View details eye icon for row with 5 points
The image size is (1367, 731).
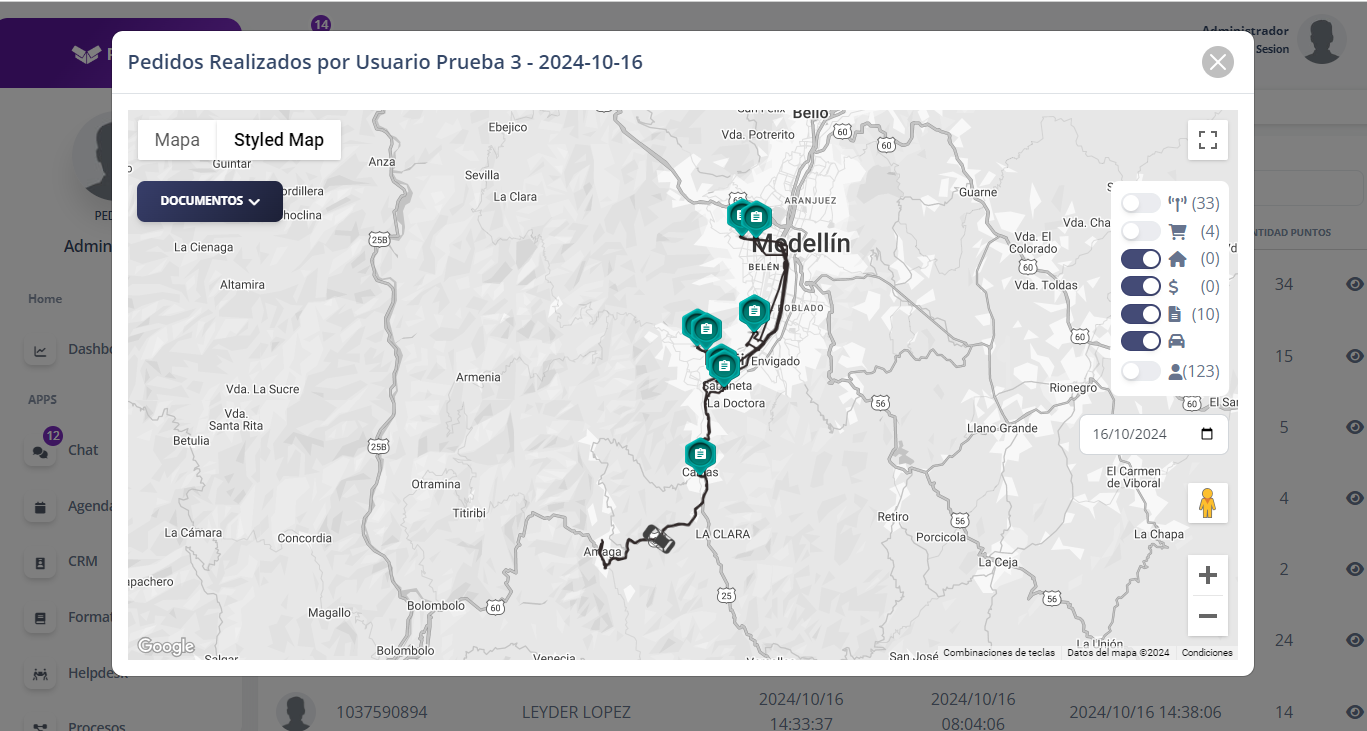click(x=1355, y=427)
